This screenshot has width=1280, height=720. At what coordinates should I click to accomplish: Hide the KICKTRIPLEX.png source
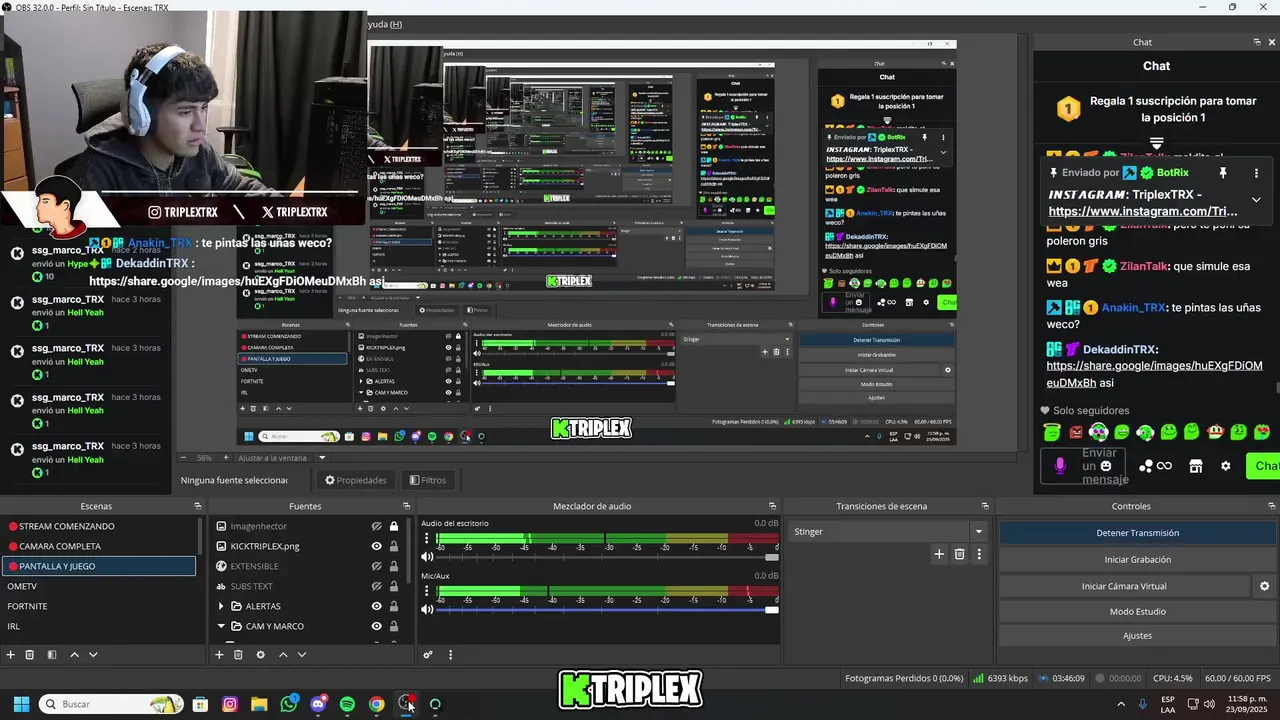tap(377, 546)
